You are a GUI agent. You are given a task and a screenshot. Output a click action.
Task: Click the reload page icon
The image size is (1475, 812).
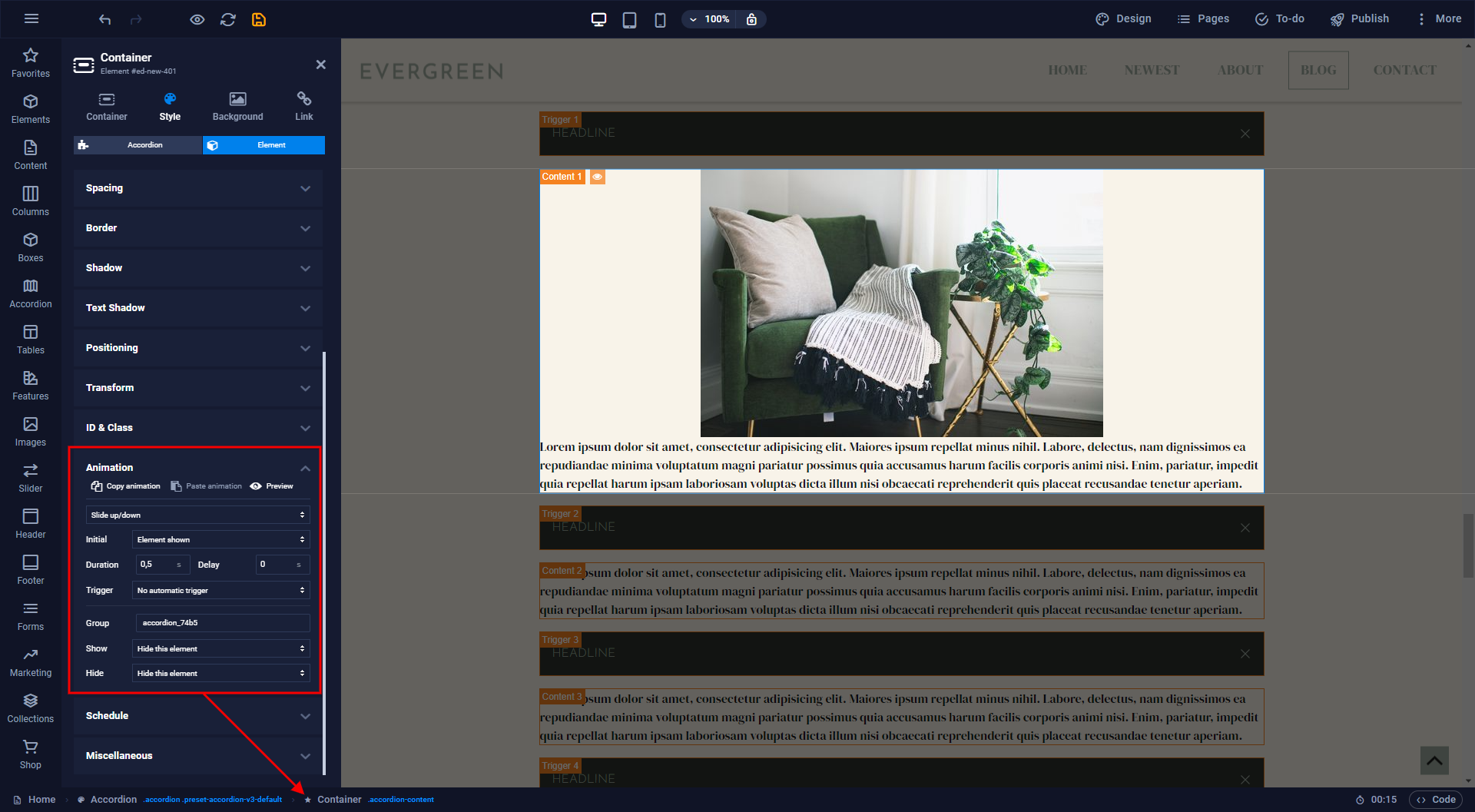point(228,19)
